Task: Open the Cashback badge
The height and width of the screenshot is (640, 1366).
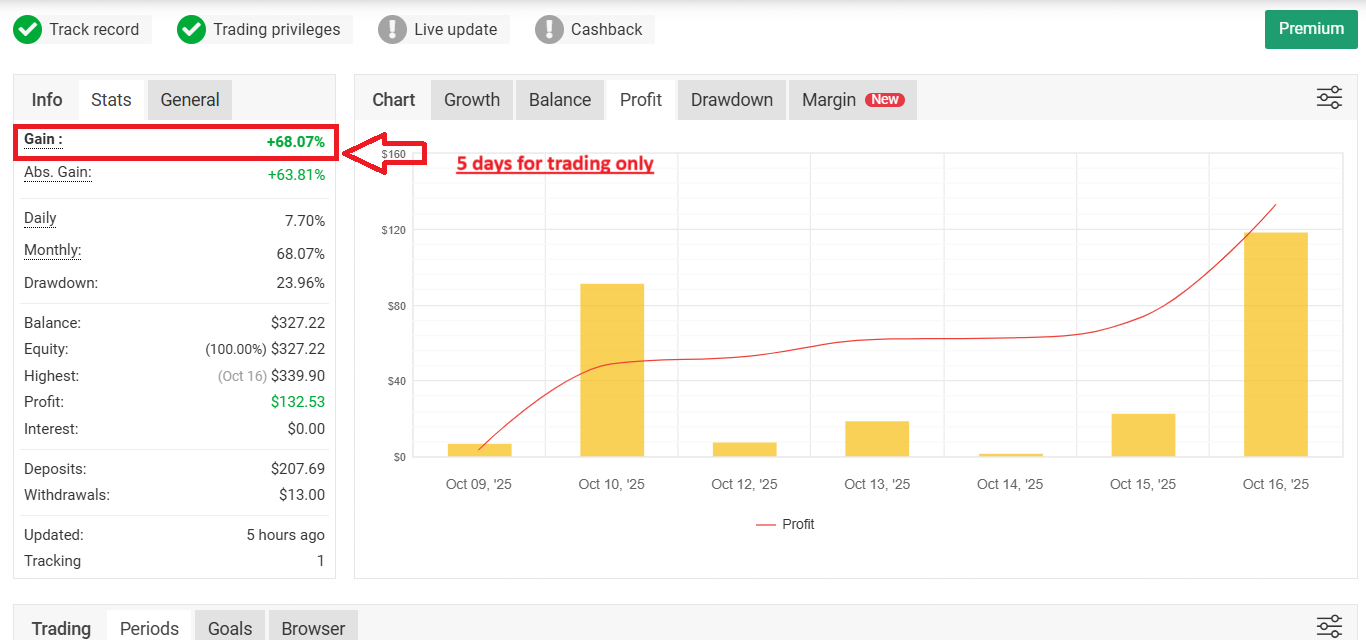Action: (x=594, y=30)
